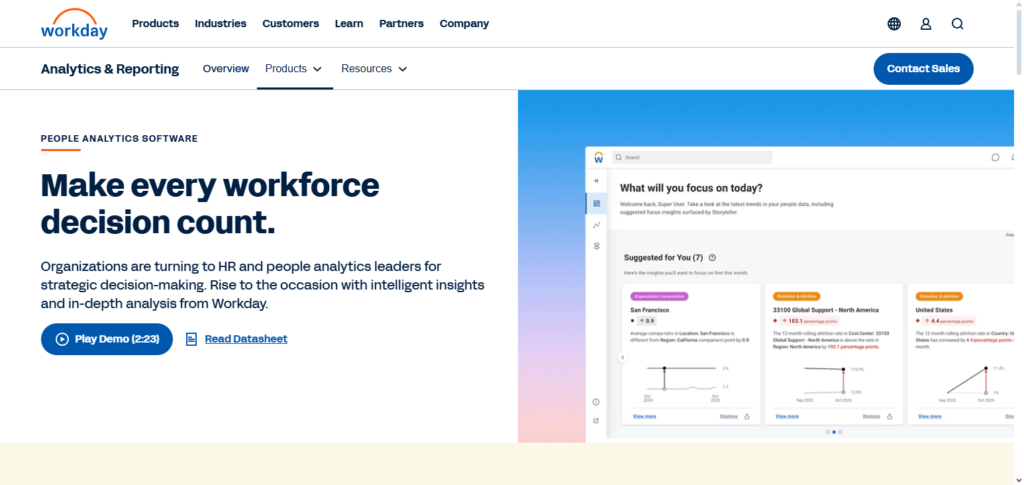Open the Read Datasheet link
The width and height of the screenshot is (1024, 485).
(x=246, y=339)
